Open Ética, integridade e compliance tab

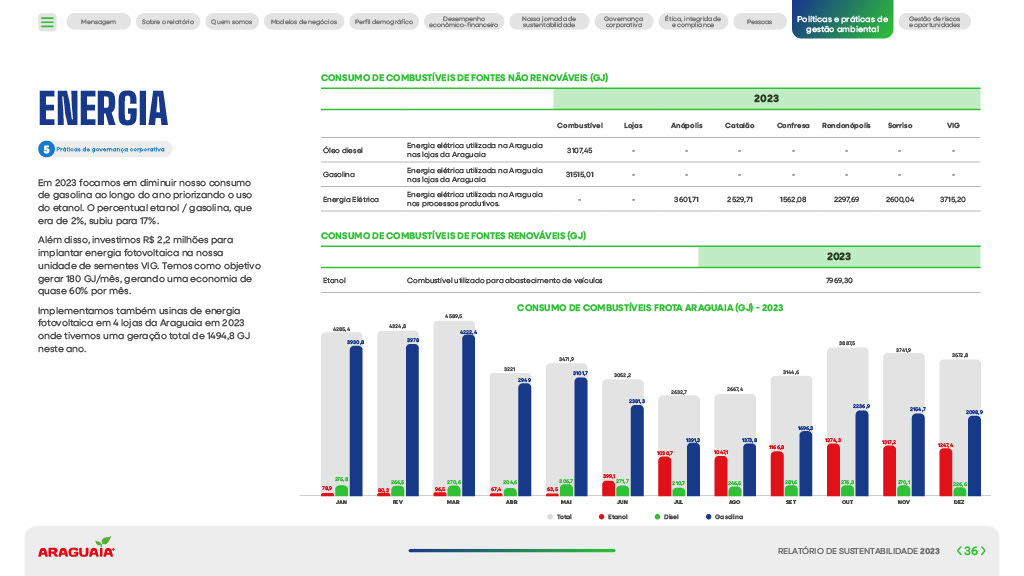(693, 22)
